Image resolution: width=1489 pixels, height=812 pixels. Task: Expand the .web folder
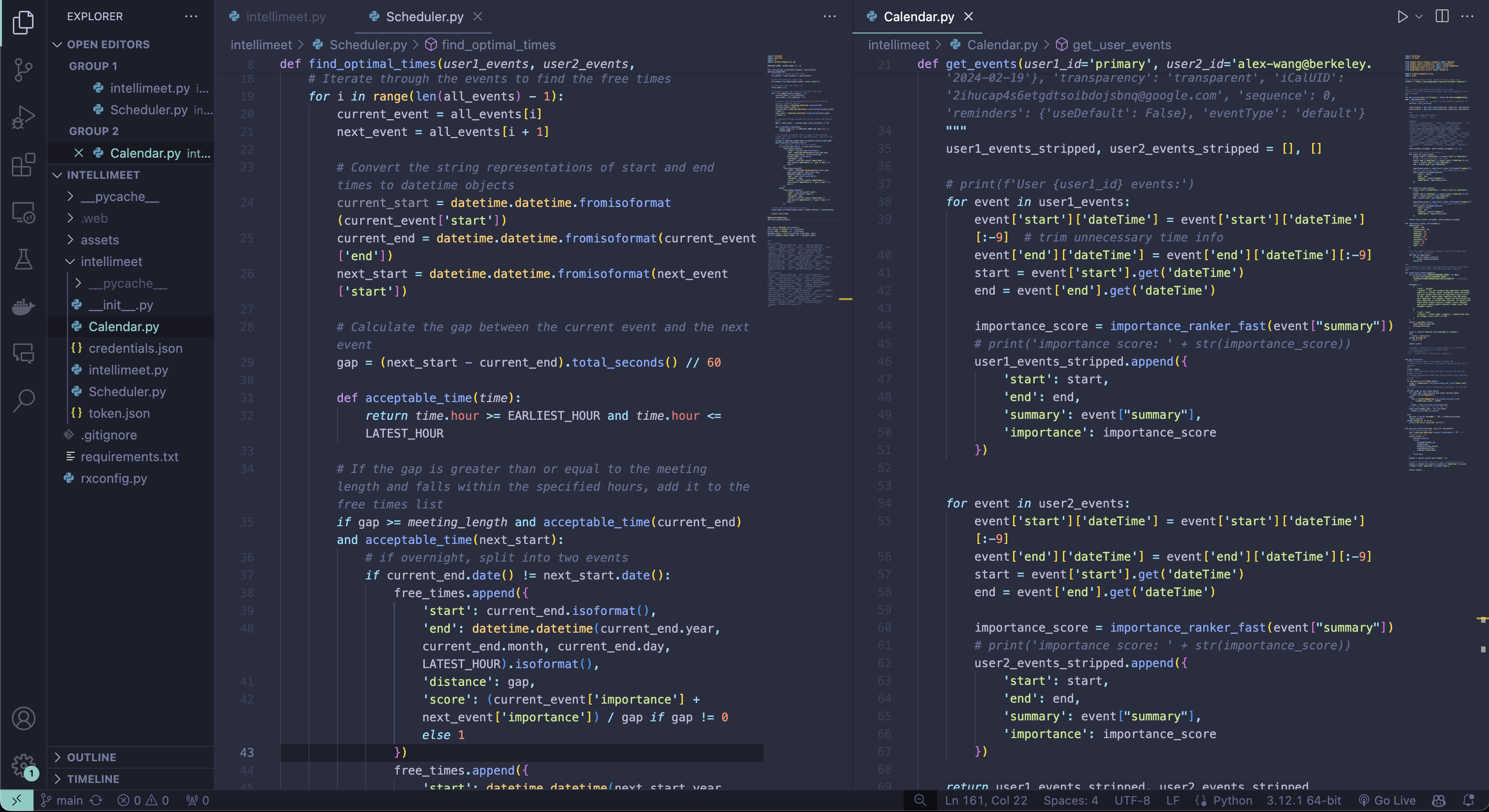point(94,218)
